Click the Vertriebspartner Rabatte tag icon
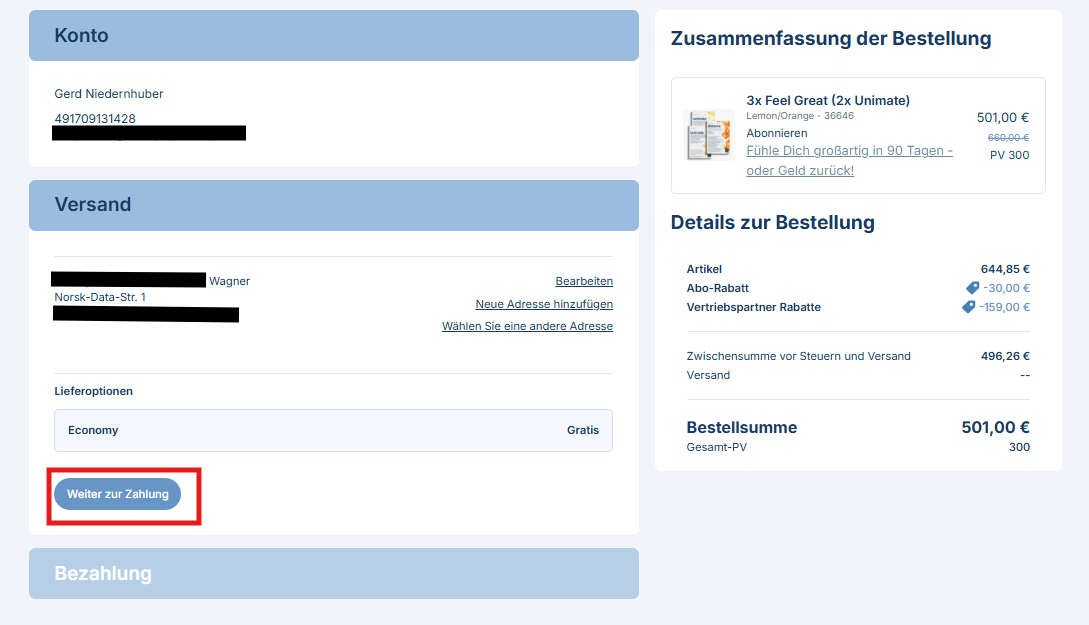This screenshot has width=1089, height=625. point(968,307)
